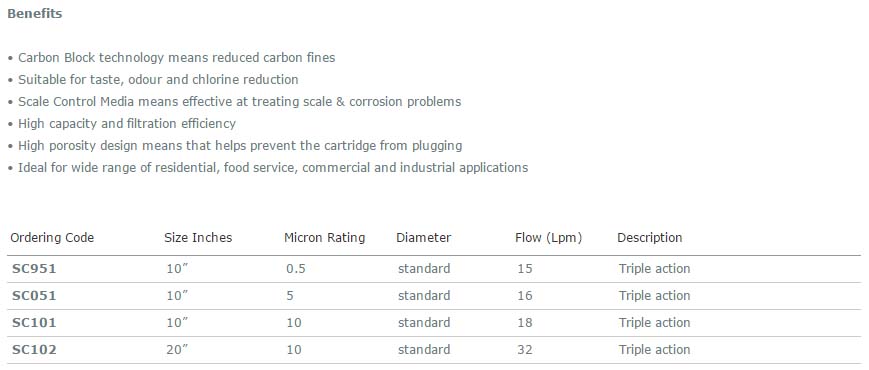Click the Ordering Code column header

(x=52, y=238)
